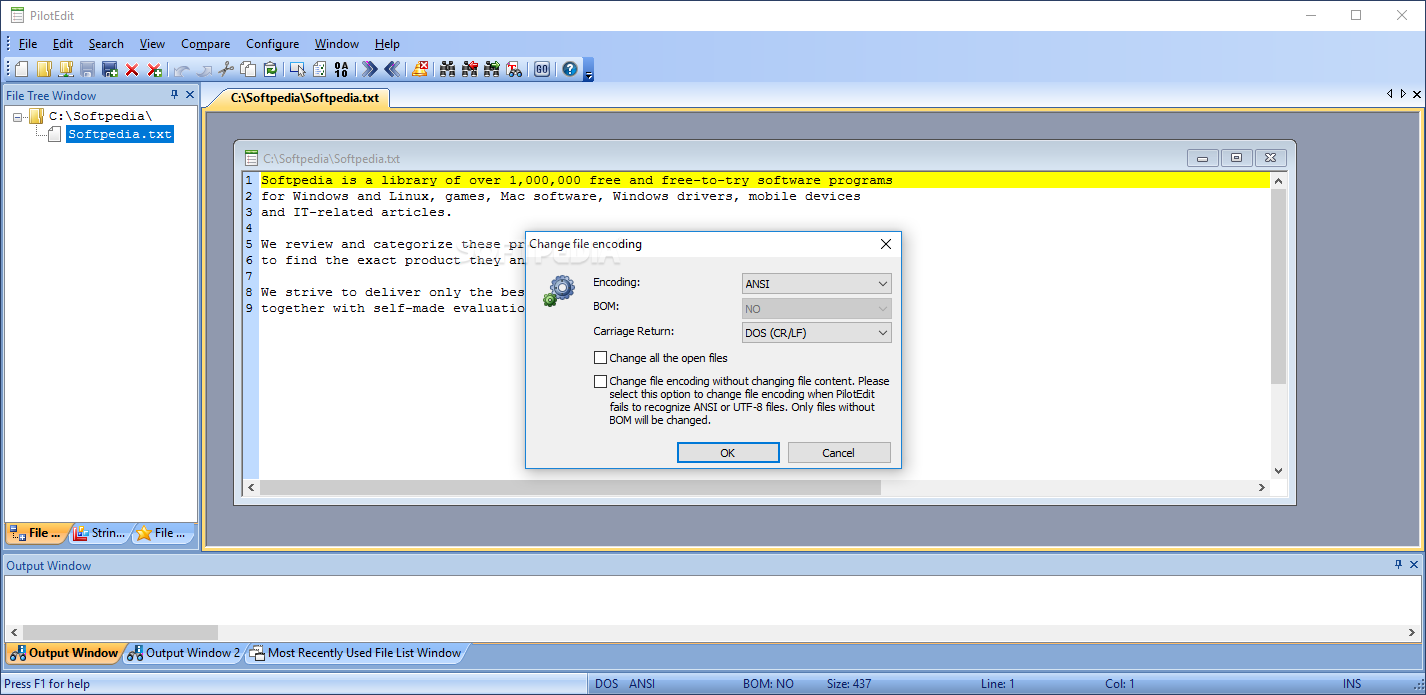Pin the File Tree Window panel
1426x695 pixels.
pyautogui.click(x=175, y=95)
